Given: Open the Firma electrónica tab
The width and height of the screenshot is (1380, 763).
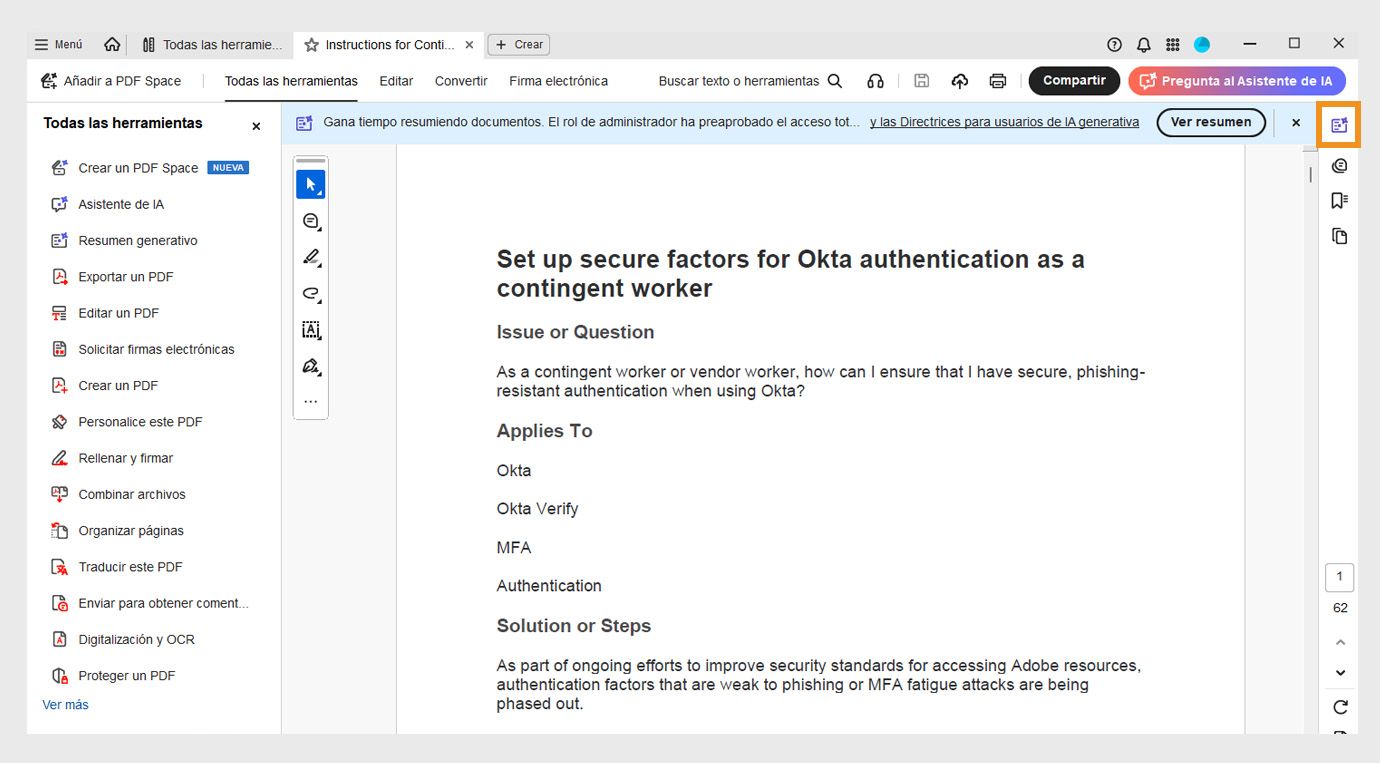Looking at the screenshot, I should pos(558,81).
